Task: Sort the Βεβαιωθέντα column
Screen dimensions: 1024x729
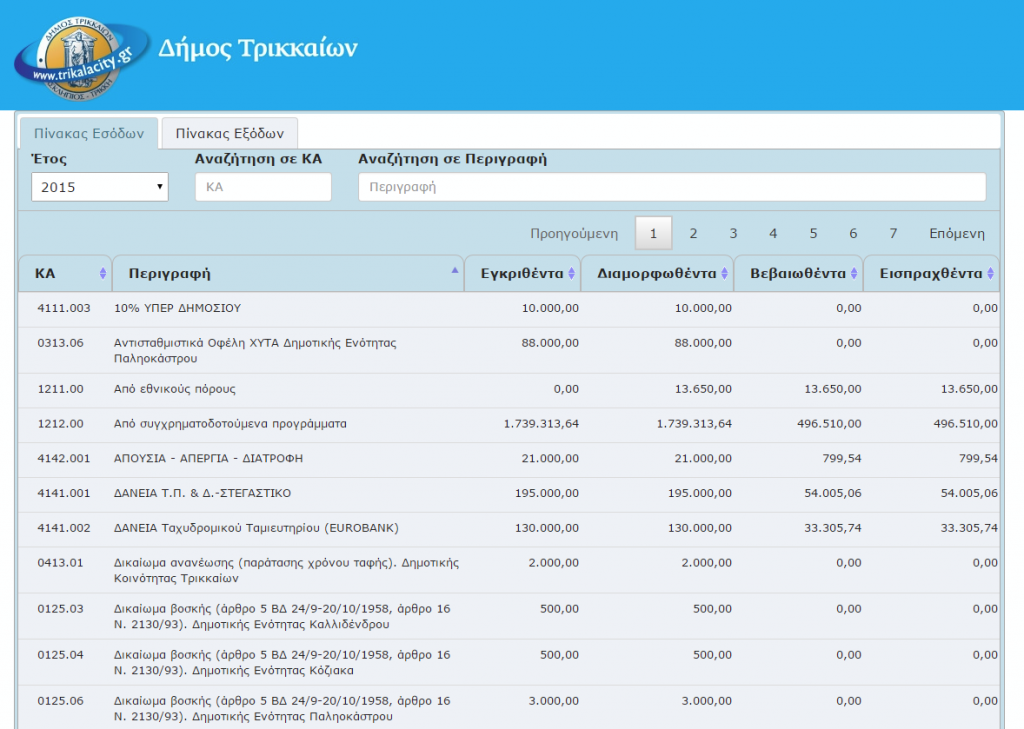Action: (855, 274)
